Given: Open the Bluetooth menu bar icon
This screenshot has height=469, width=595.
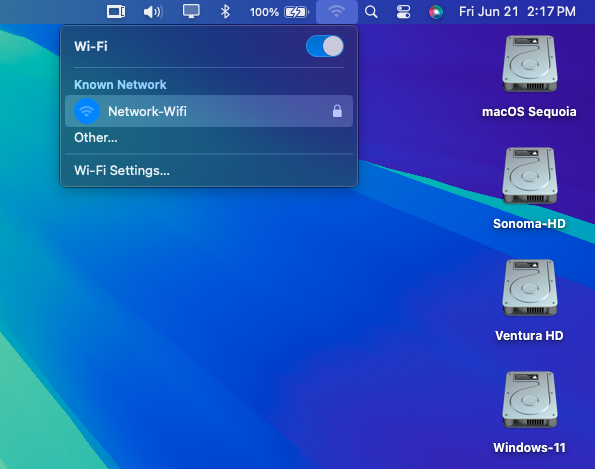Looking at the screenshot, I should point(225,12).
